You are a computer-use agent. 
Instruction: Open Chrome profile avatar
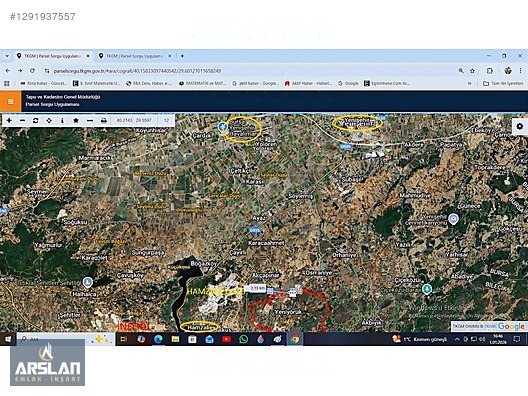coord(508,71)
